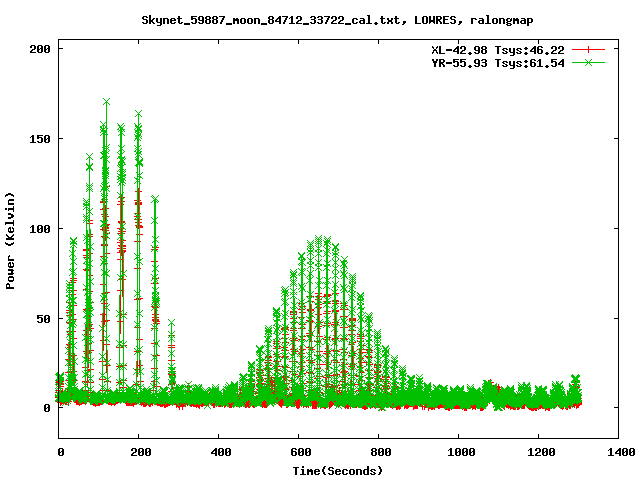Click the x-axis tick label 600
The height and width of the screenshot is (480, 640).
(301, 452)
